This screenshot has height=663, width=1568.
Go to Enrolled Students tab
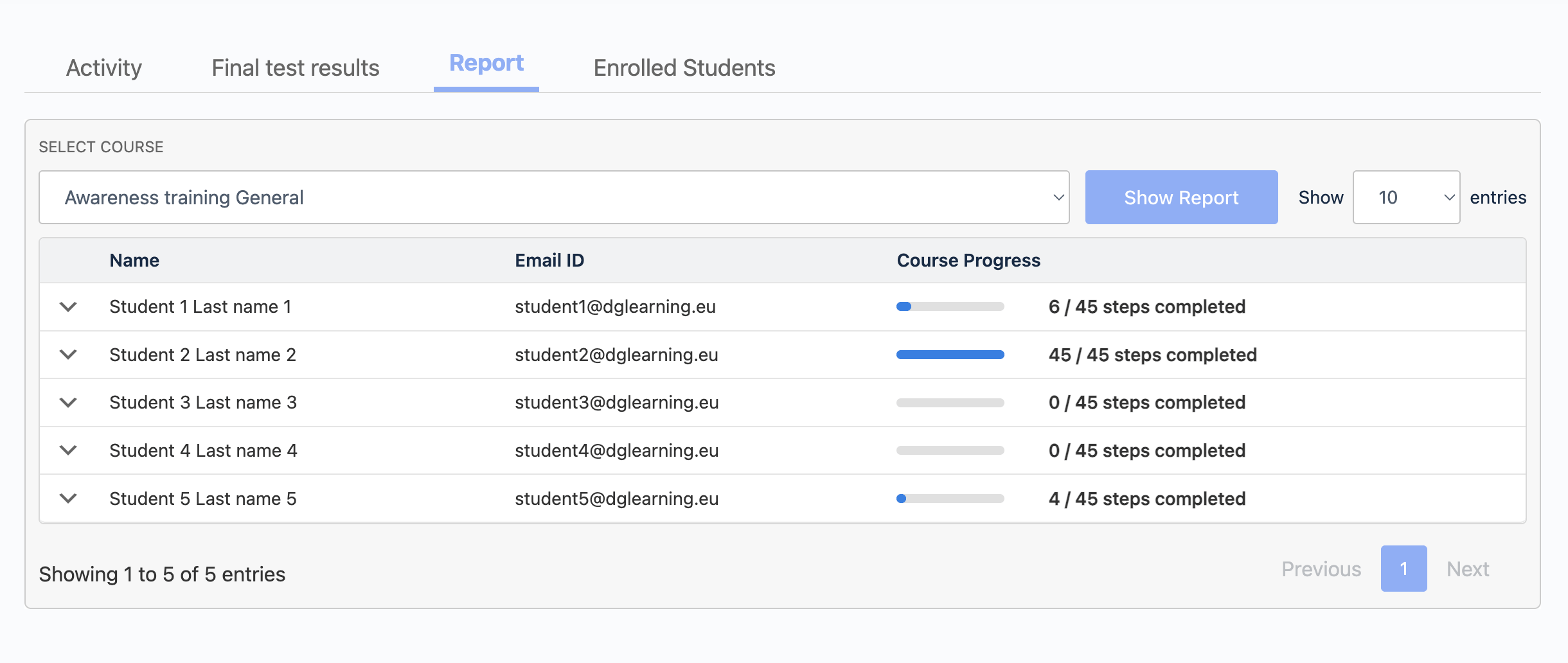click(684, 67)
